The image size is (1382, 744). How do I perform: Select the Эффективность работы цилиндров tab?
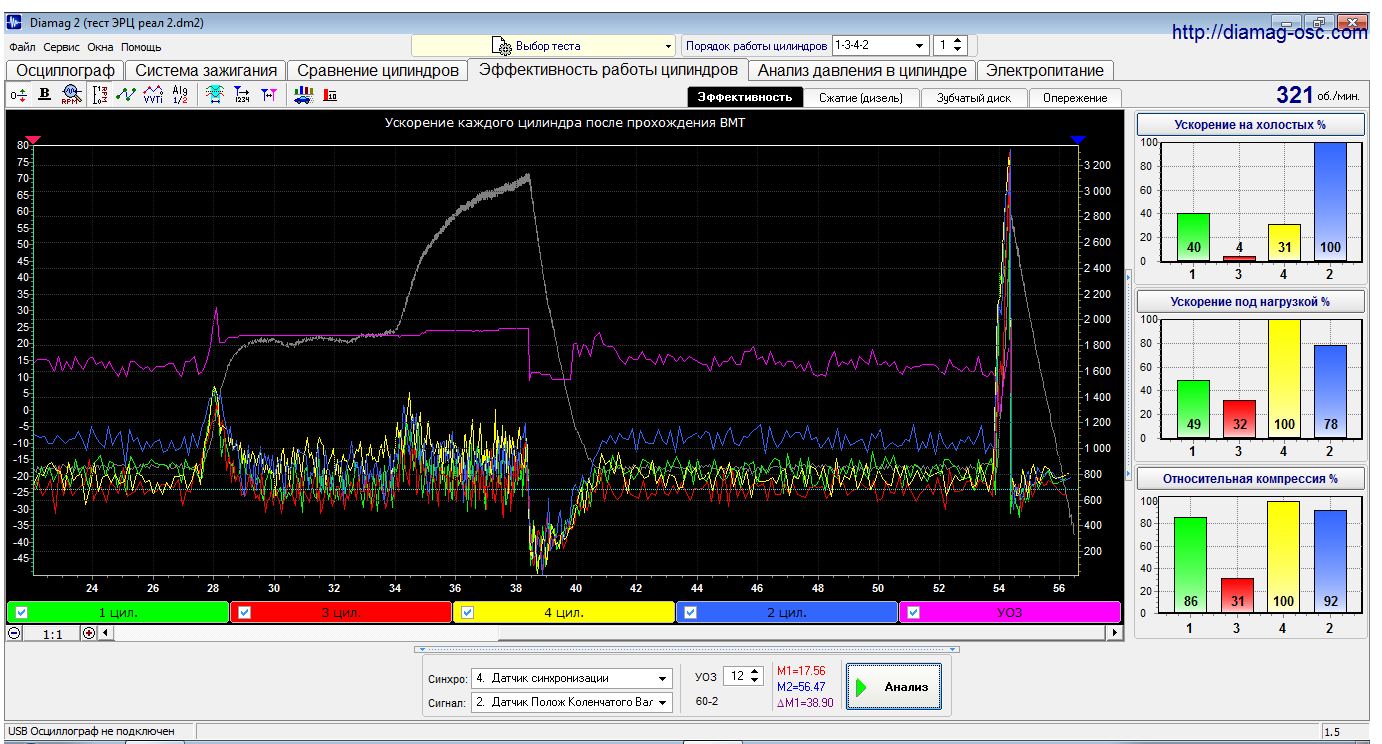point(608,69)
